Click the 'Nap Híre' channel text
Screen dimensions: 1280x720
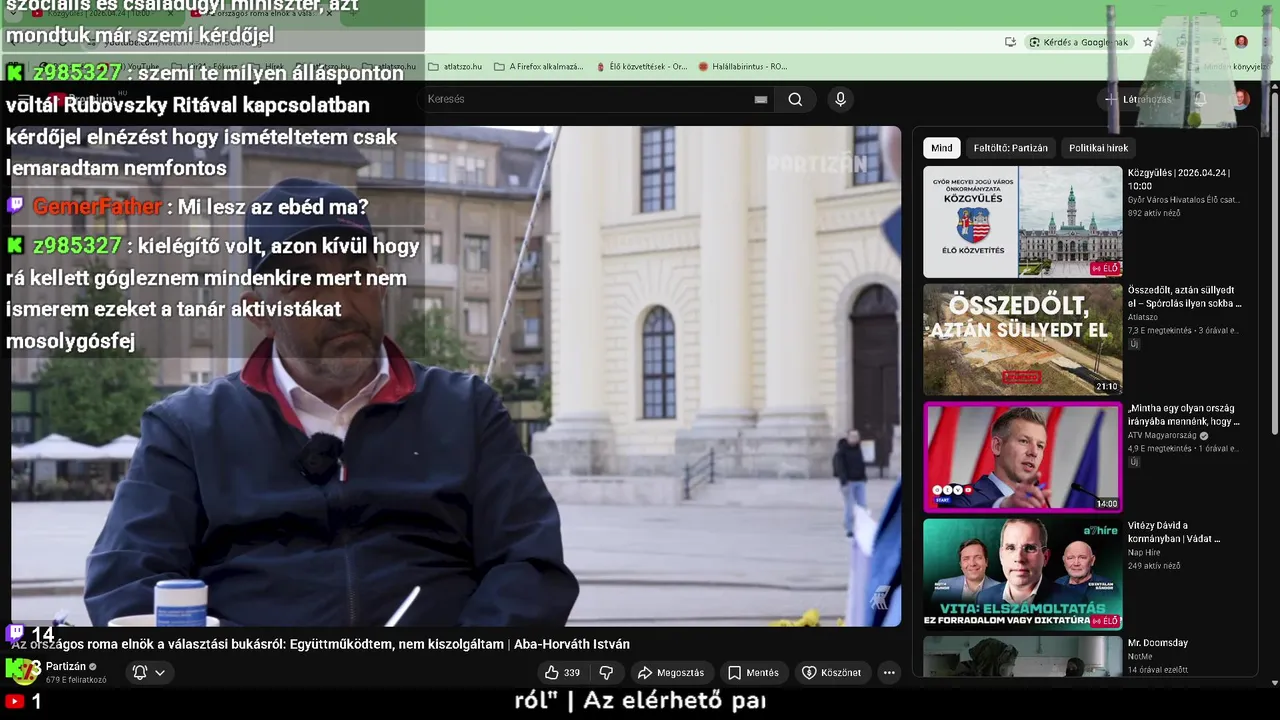tap(1144, 552)
